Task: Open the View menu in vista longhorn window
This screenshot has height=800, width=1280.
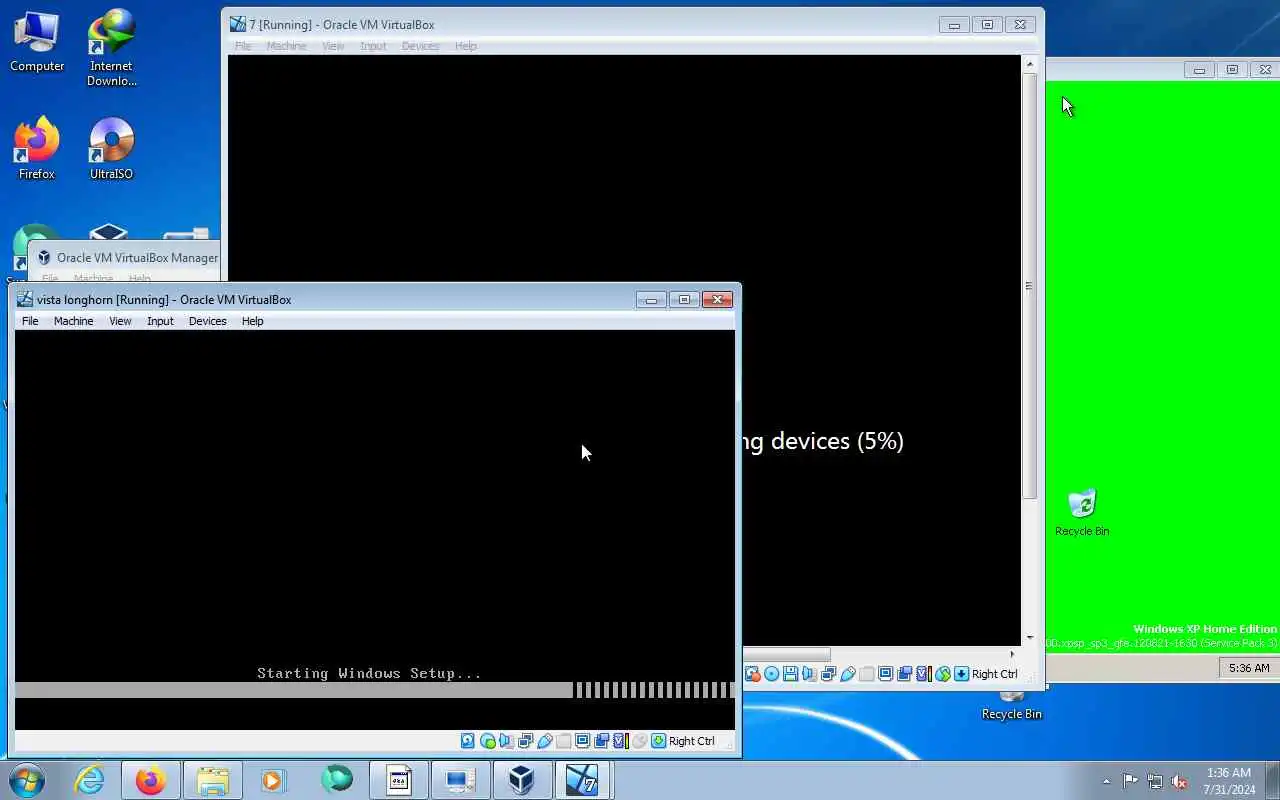Action: 120,321
